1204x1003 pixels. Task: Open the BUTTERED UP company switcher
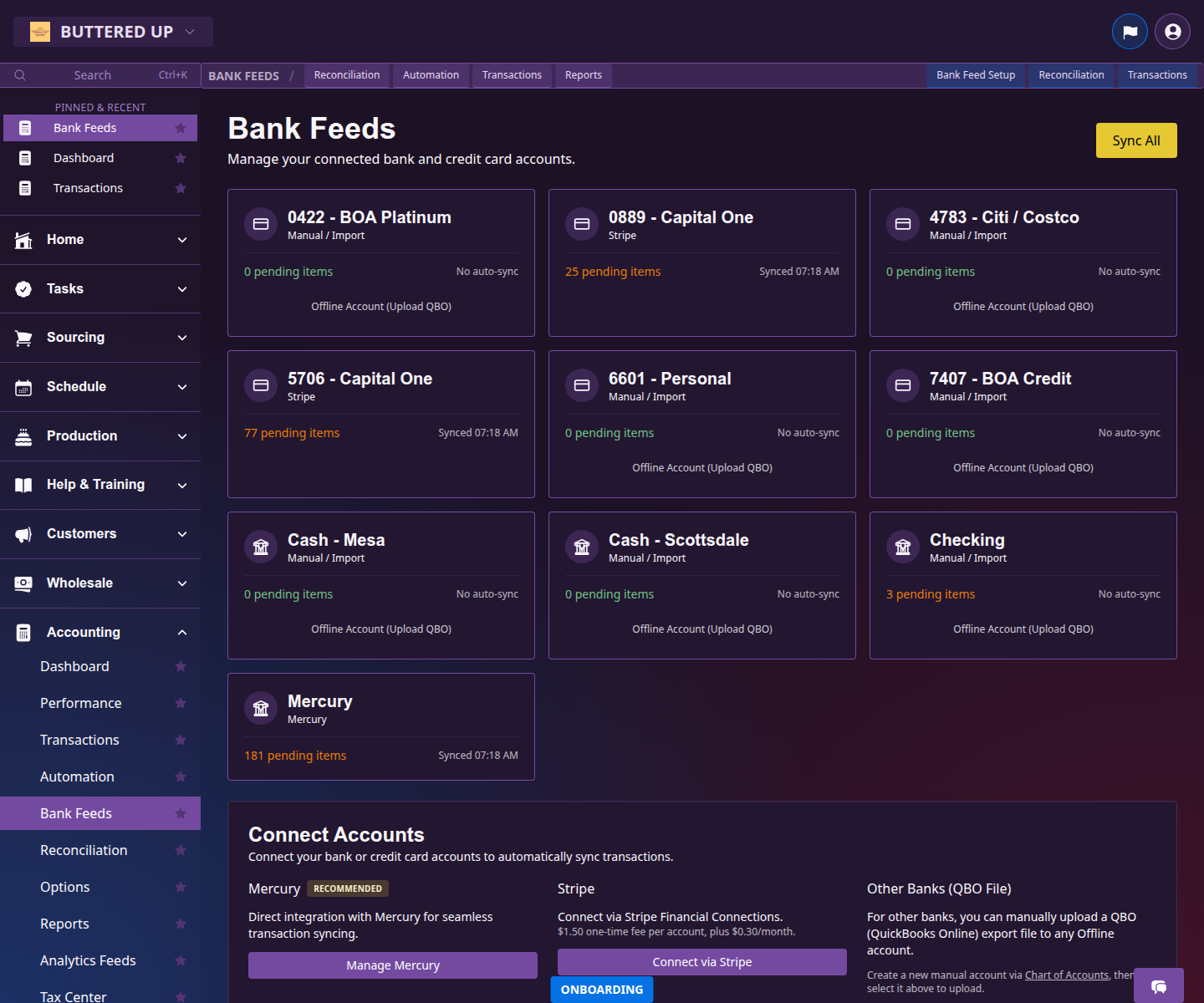pos(113,31)
